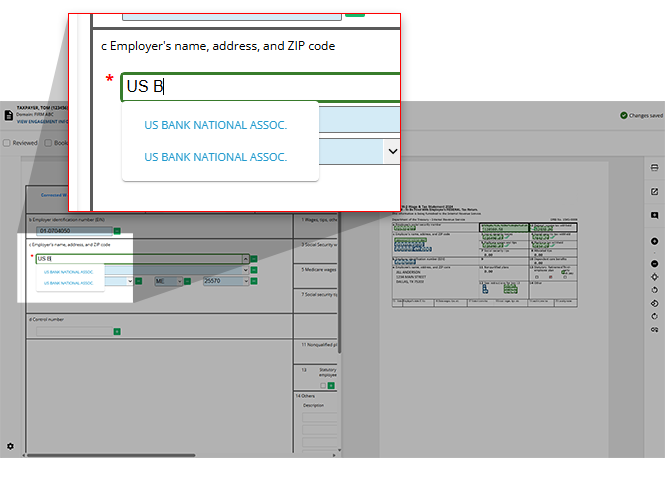Click the horizontal scrollbar right arrow
The image size is (665, 479).
tap(334, 455)
